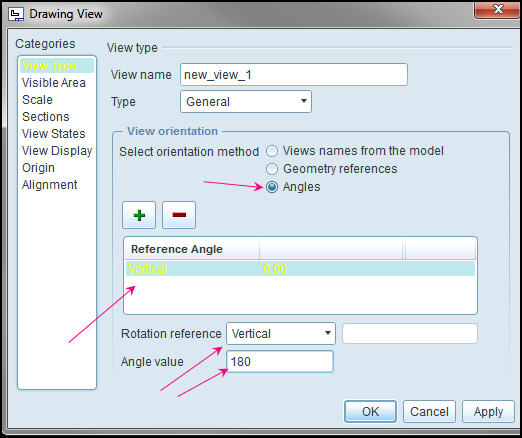This screenshot has height=438, width=522.
Task: Click the empty field beside Rotation reference
Action: click(x=410, y=333)
